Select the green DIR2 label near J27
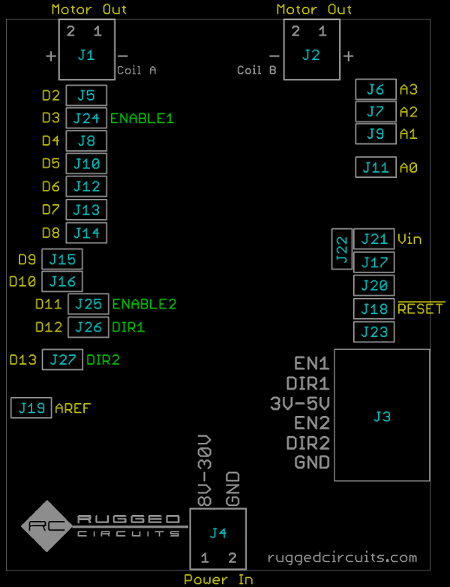The width and height of the screenshot is (450, 587). click(103, 360)
